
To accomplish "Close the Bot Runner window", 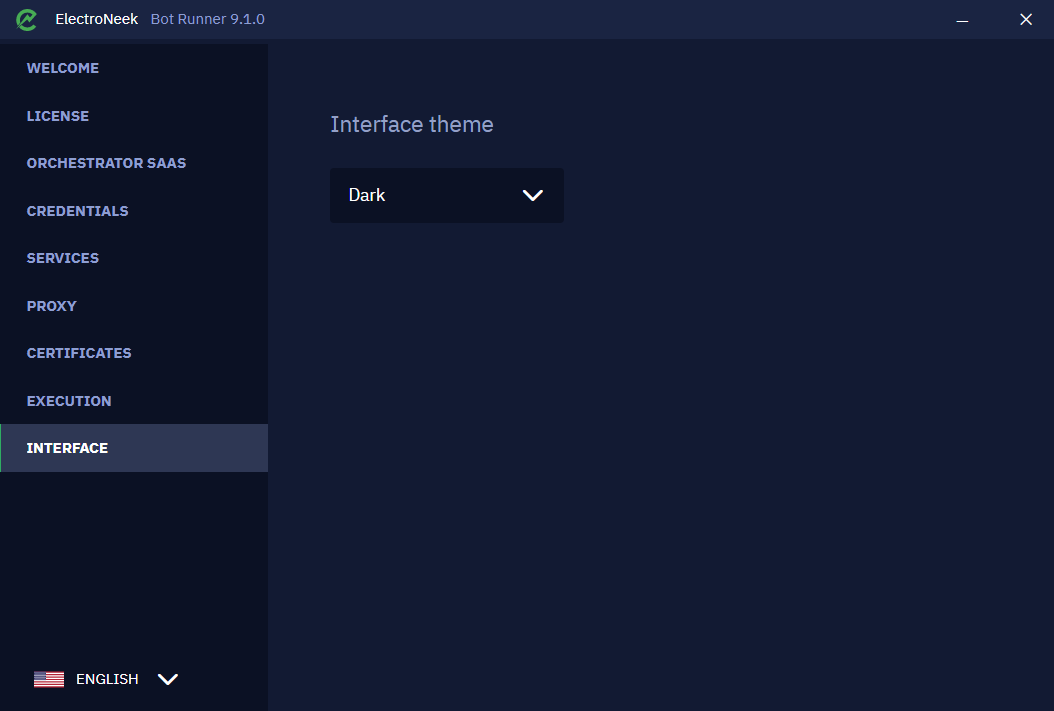I will pos(1026,19).
